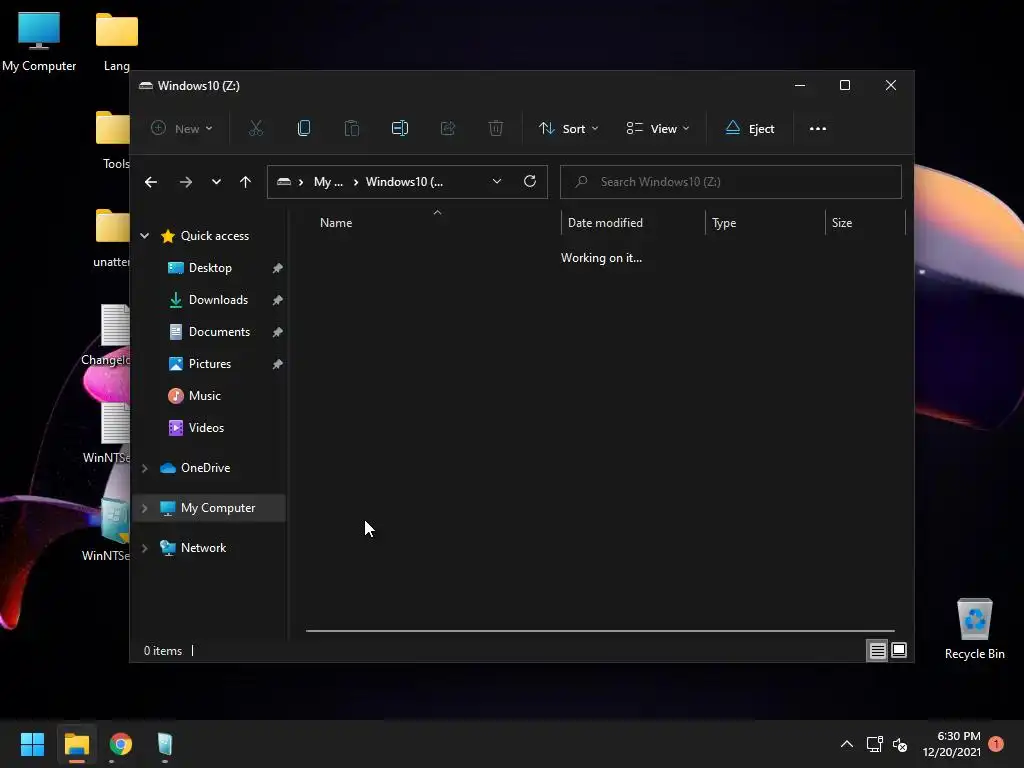Click the network icon in system tray
This screenshot has width=1024, height=768.
coord(874,744)
